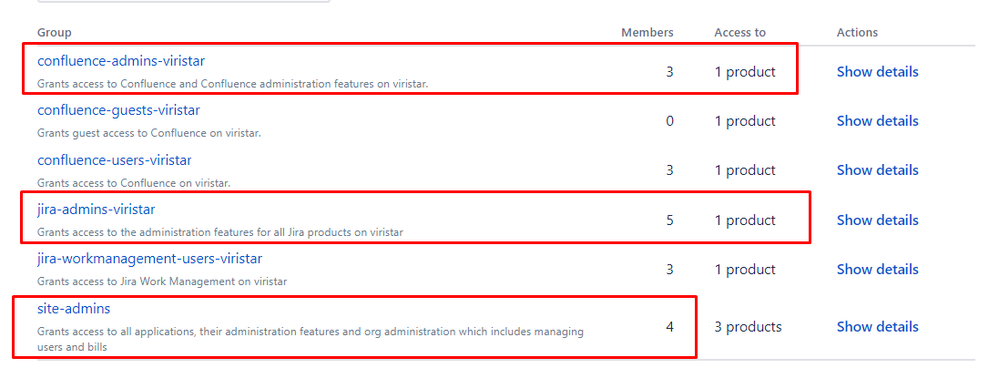
Task: Show details for site-admins group
Action: 877,326
